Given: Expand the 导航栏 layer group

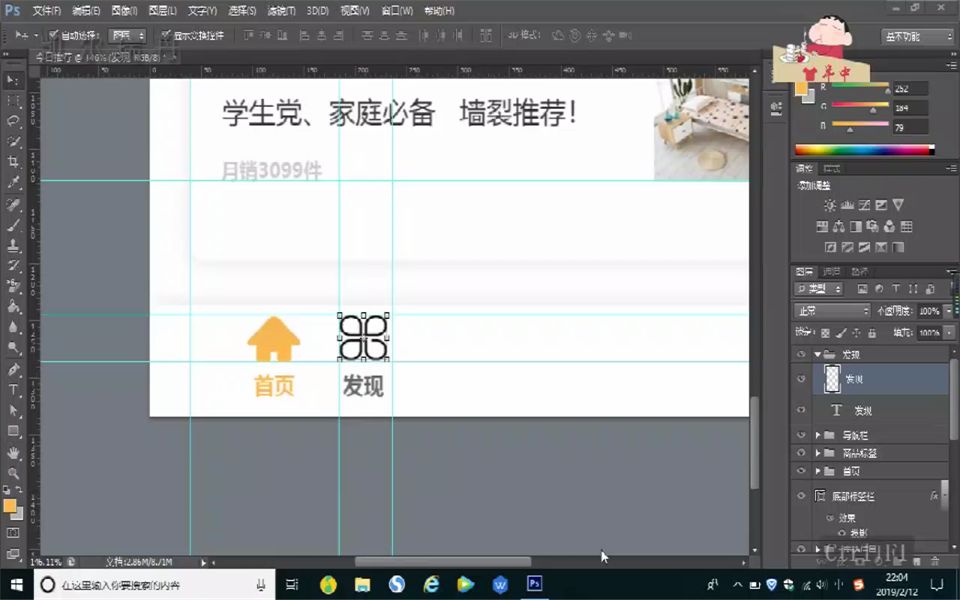Looking at the screenshot, I should click(x=819, y=434).
